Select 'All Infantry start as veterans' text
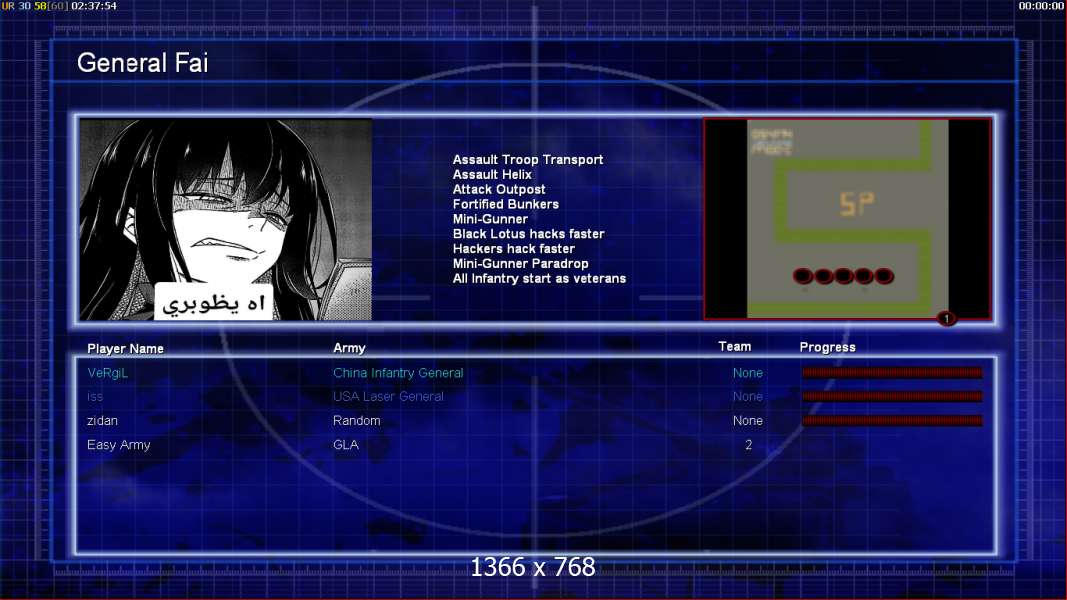The width and height of the screenshot is (1067, 600). 539,279
